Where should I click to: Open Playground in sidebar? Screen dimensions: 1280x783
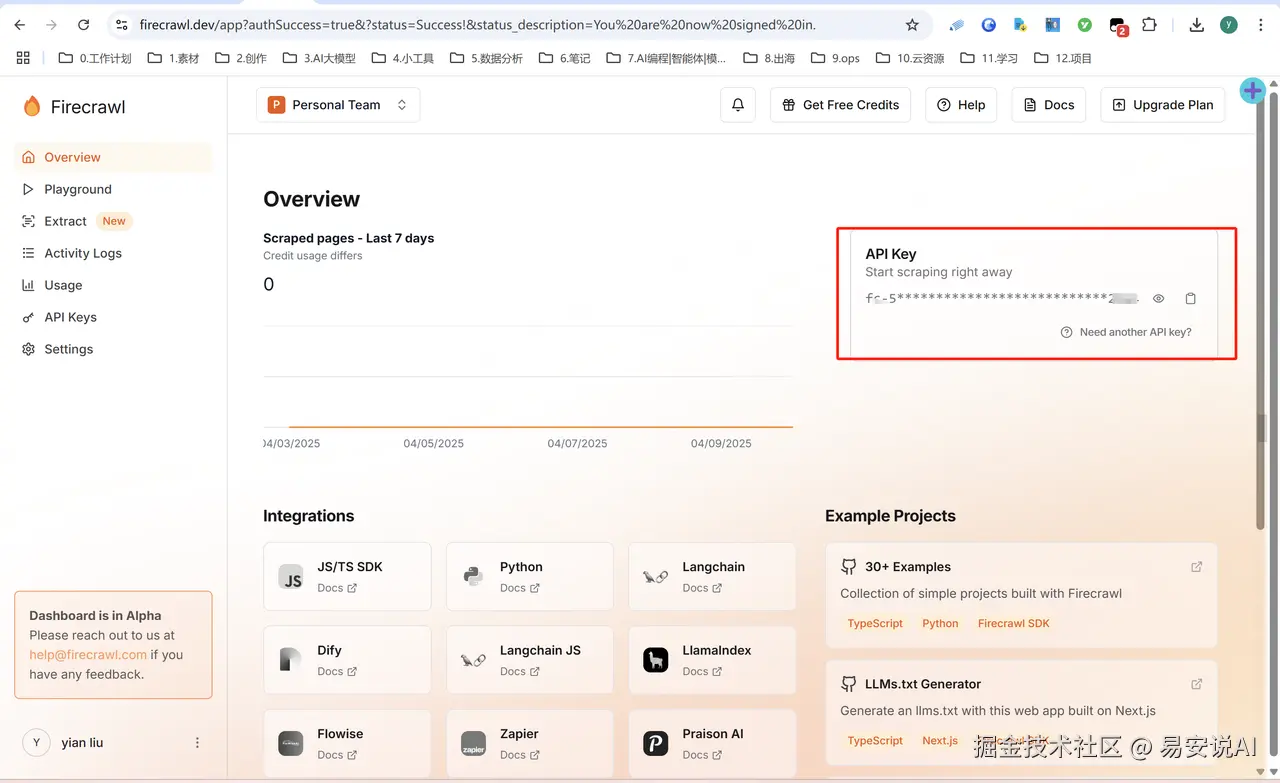pos(113,189)
